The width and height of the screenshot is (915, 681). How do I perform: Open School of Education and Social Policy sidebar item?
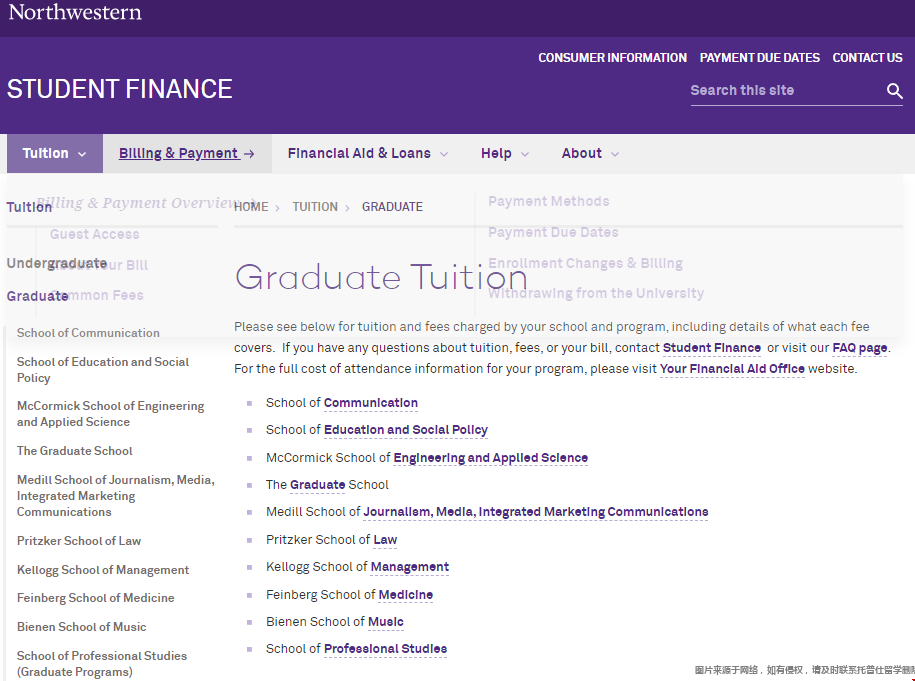(x=103, y=369)
